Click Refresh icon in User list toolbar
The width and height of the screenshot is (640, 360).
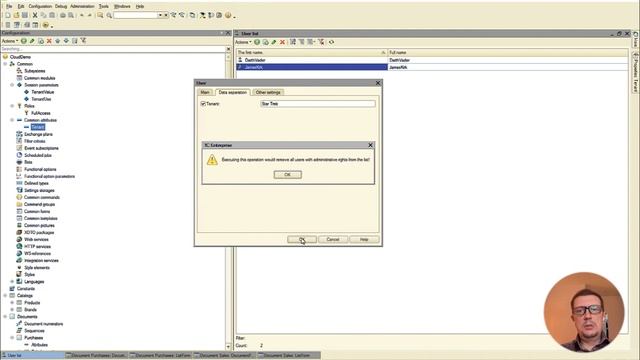point(331,42)
